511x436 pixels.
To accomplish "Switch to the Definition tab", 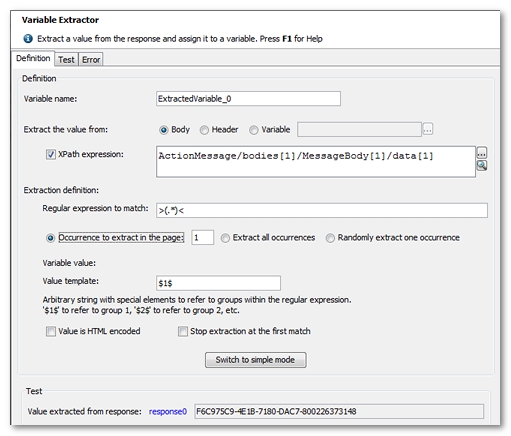I will click(33, 58).
